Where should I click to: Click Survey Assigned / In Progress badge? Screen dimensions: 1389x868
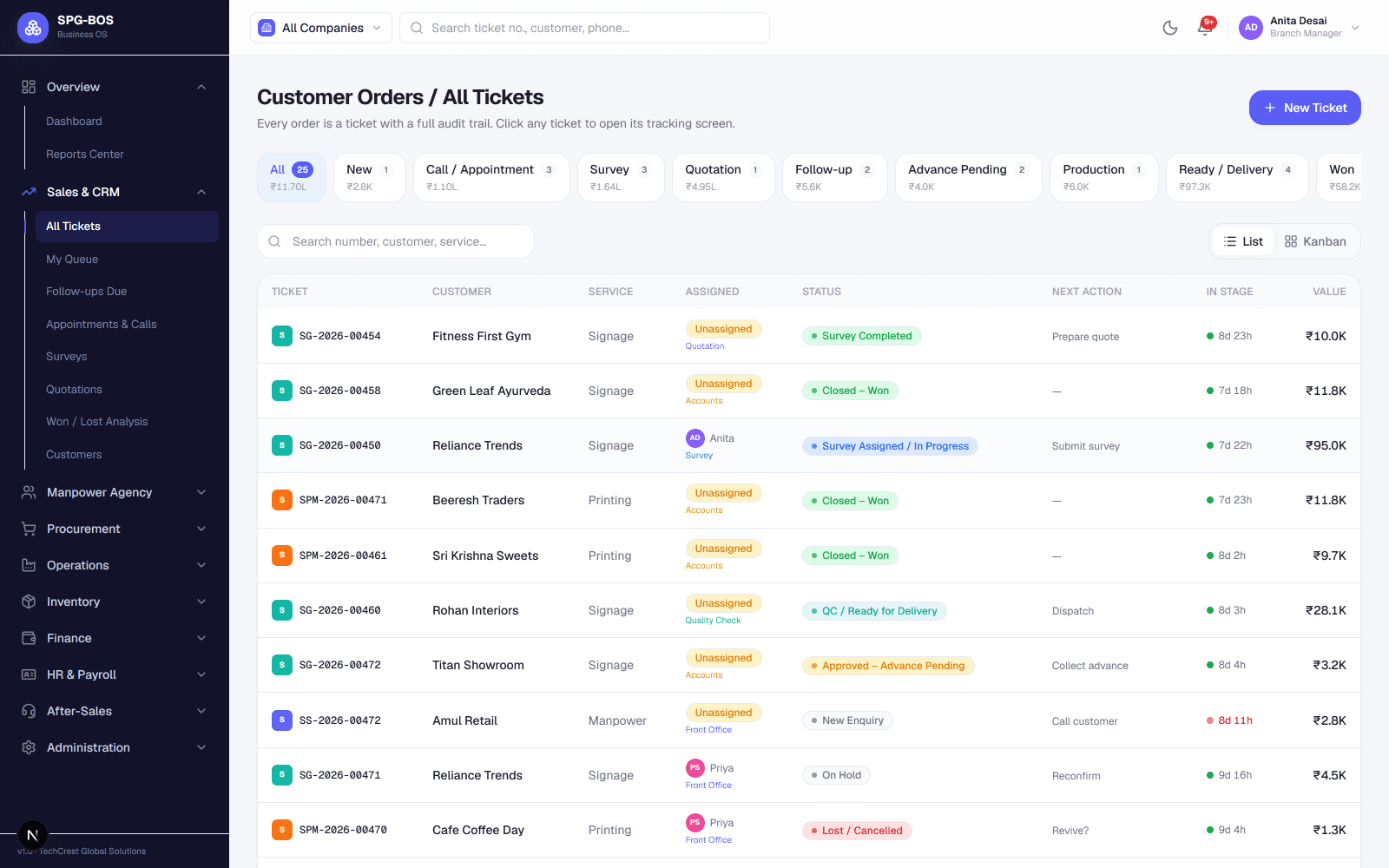point(890,446)
